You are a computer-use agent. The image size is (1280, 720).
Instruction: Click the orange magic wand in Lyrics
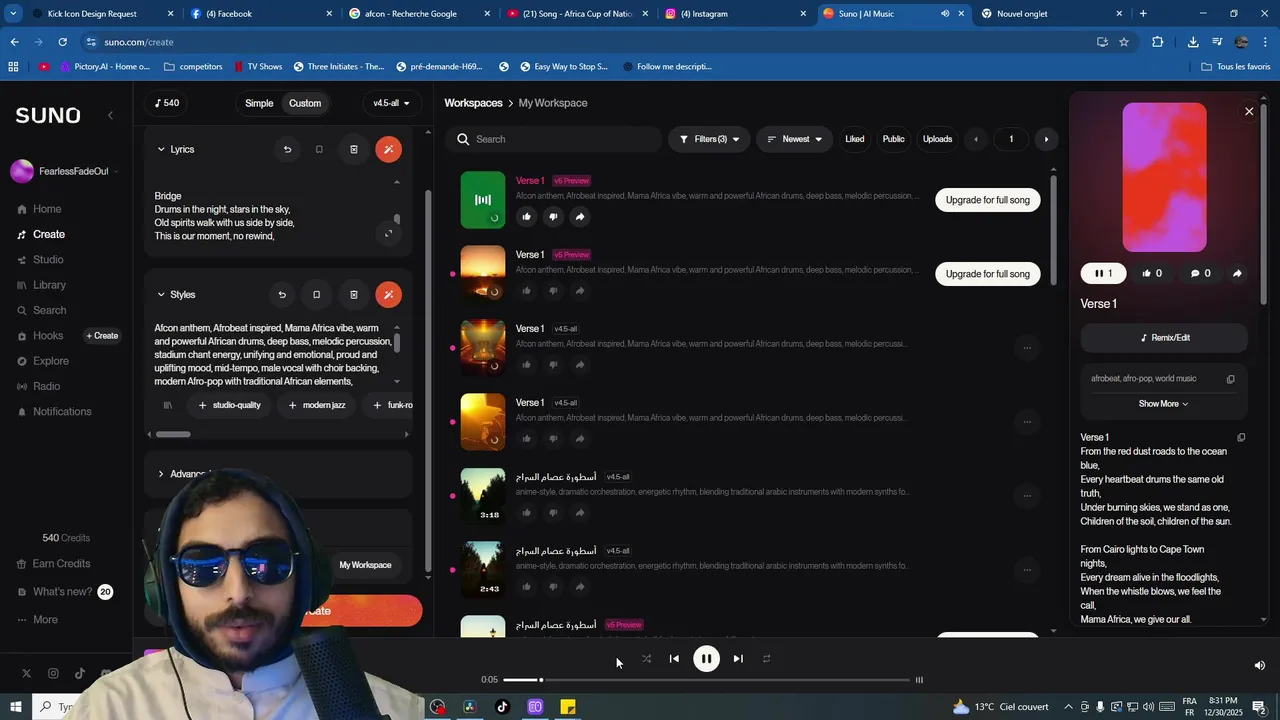389,150
